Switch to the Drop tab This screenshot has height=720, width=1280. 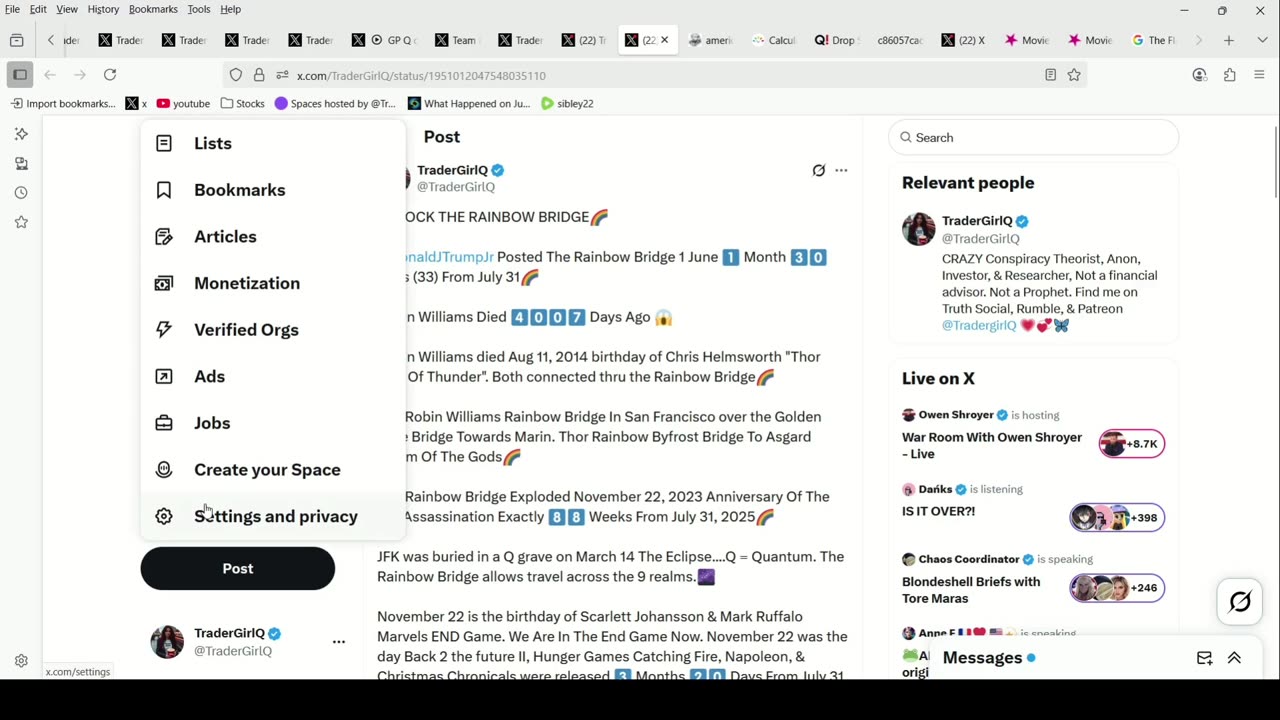pyautogui.click(x=836, y=40)
